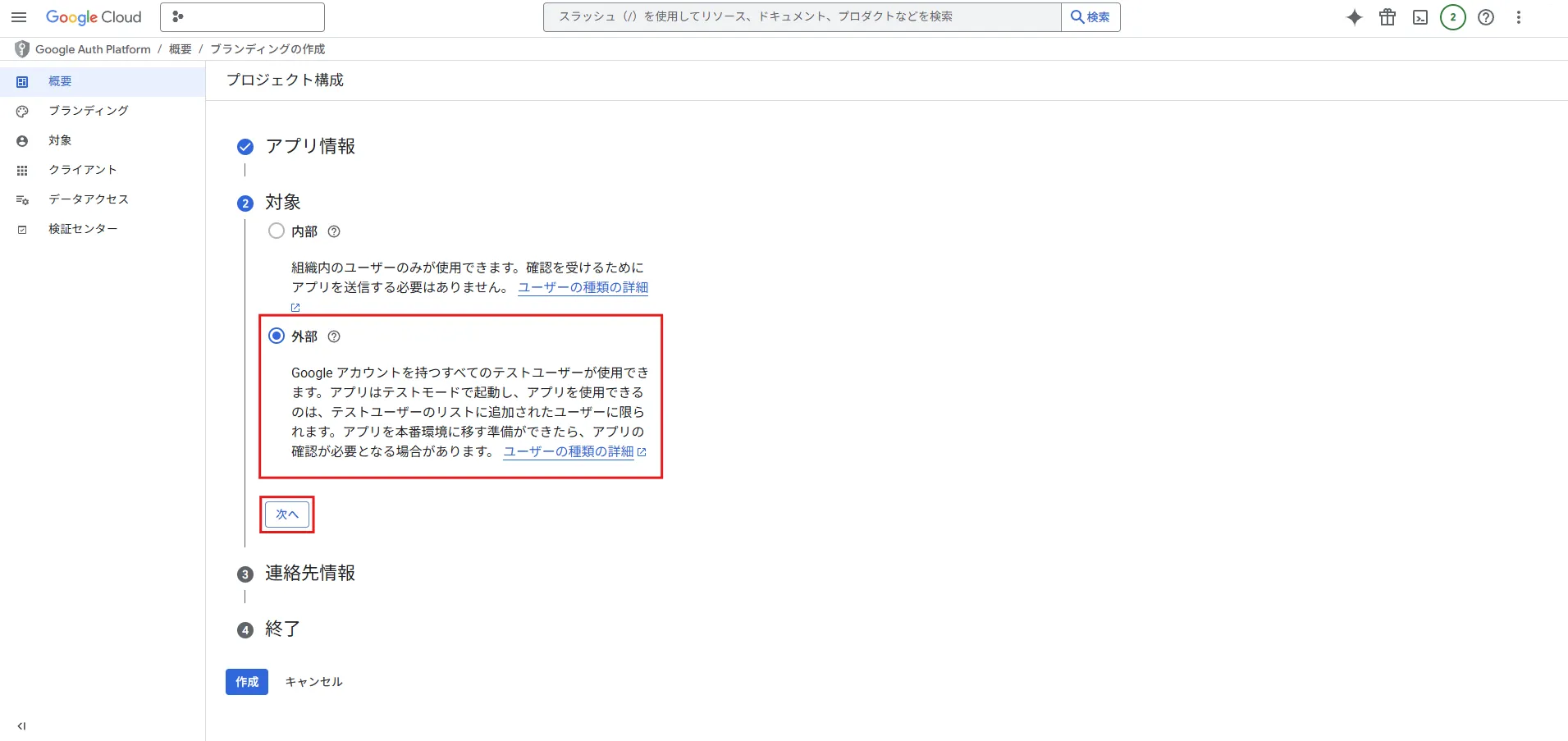Show help tooltip next to 内部
This screenshot has width=1568, height=741.
(334, 231)
